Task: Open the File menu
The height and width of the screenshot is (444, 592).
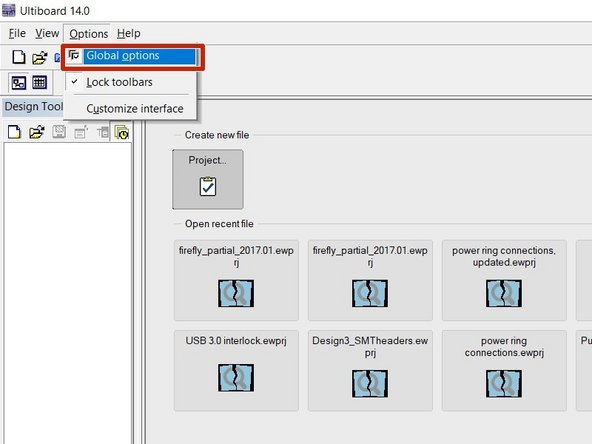Action: pyautogui.click(x=17, y=34)
